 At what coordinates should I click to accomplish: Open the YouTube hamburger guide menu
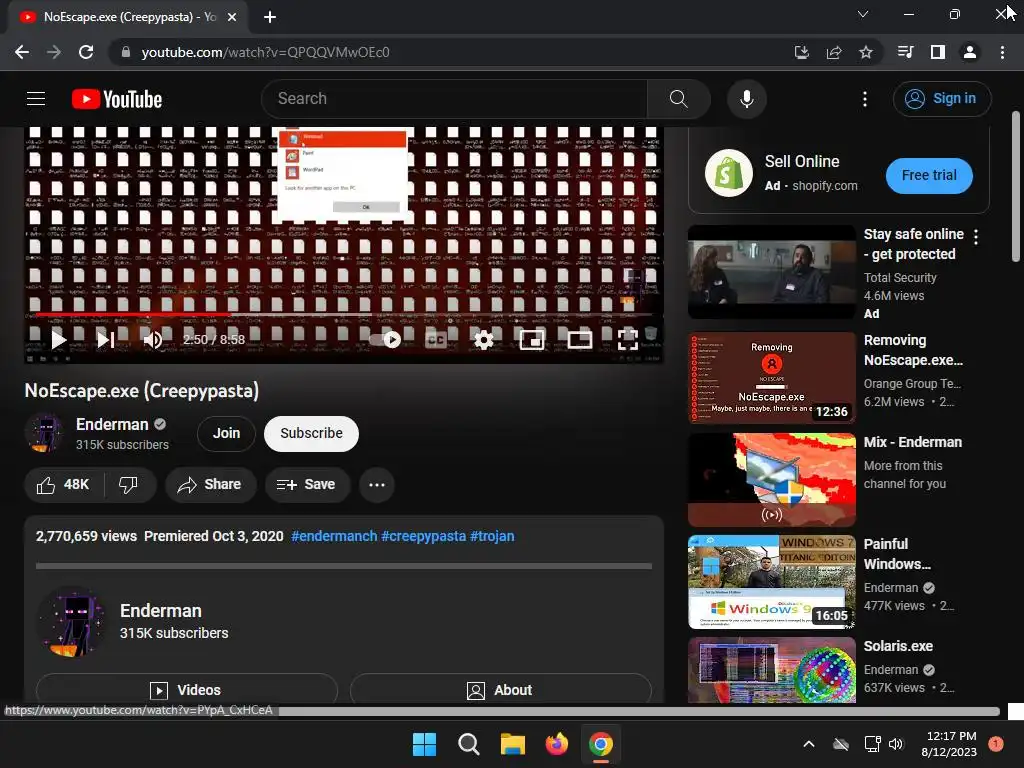pyautogui.click(x=36, y=99)
